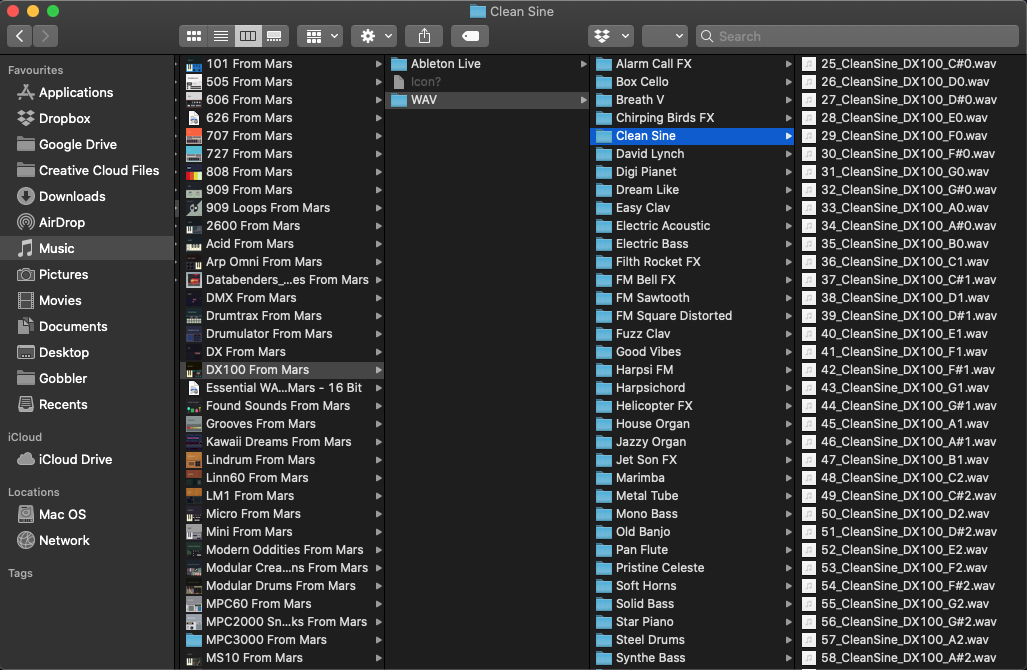Select the Harpsichord folder
The width and height of the screenshot is (1027, 670).
pyautogui.click(x=692, y=388)
